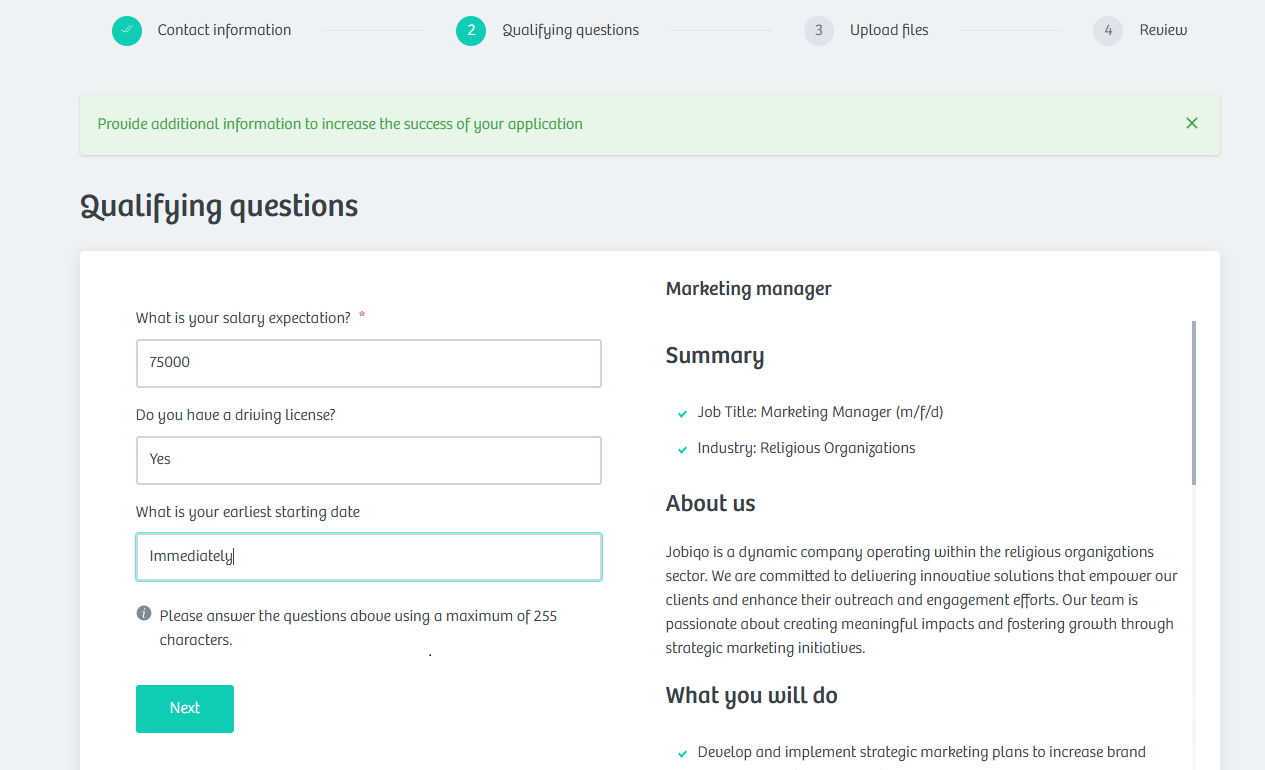
Task: Click the info icon beside the character limit note
Action: (144, 613)
